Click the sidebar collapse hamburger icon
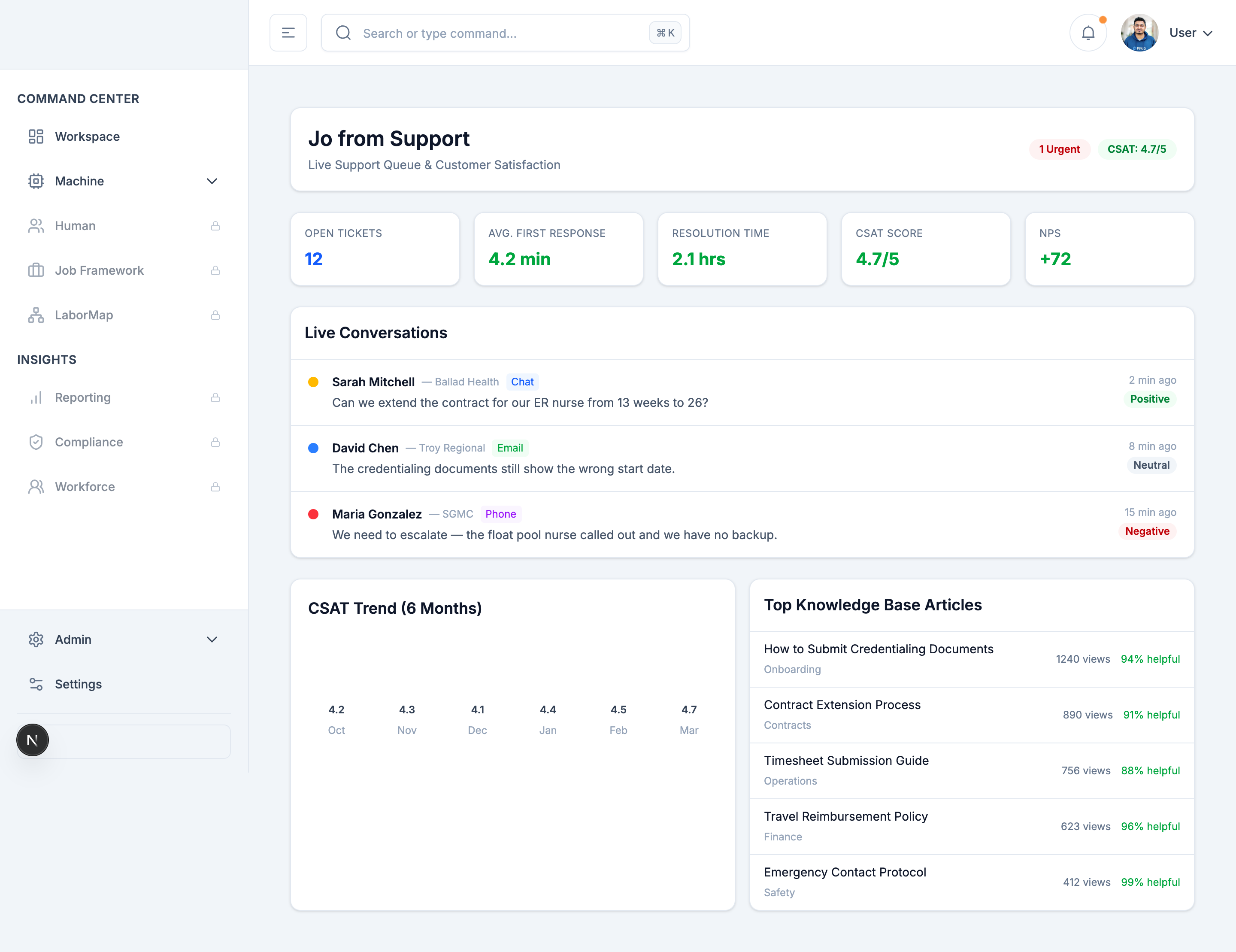The image size is (1236, 952). point(288,33)
